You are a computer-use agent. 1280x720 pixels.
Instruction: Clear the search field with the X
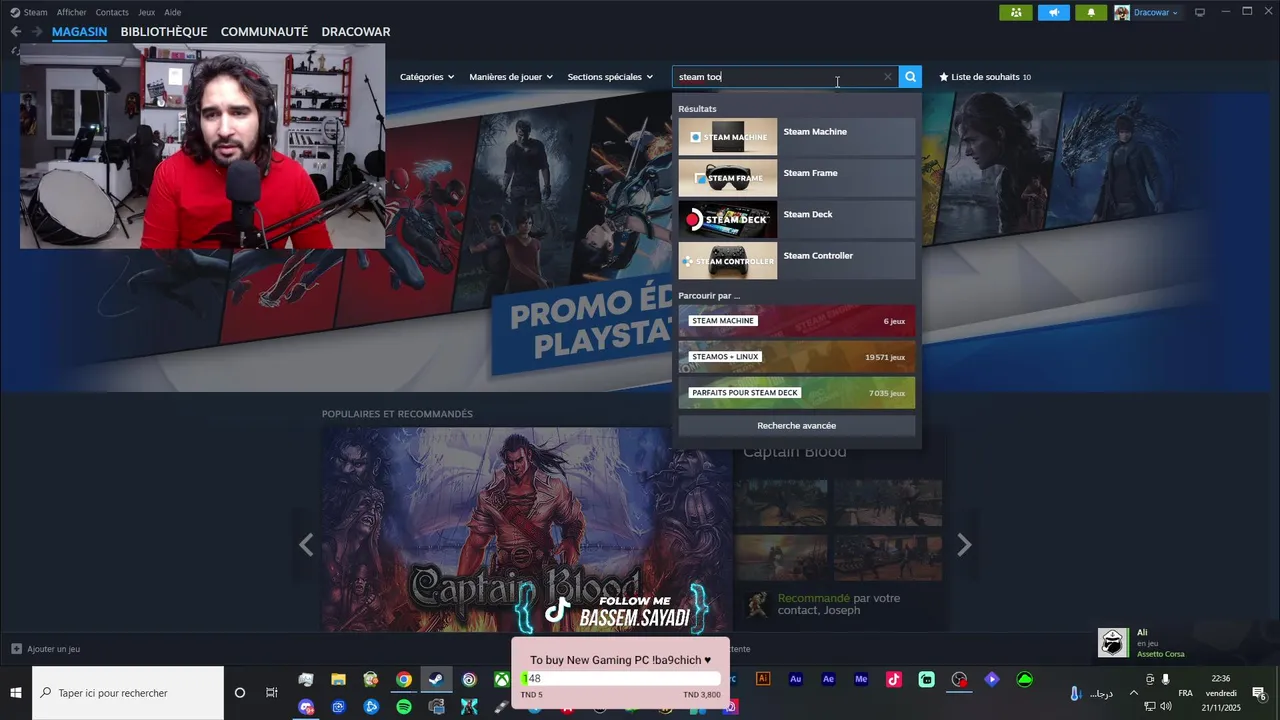[x=887, y=77]
